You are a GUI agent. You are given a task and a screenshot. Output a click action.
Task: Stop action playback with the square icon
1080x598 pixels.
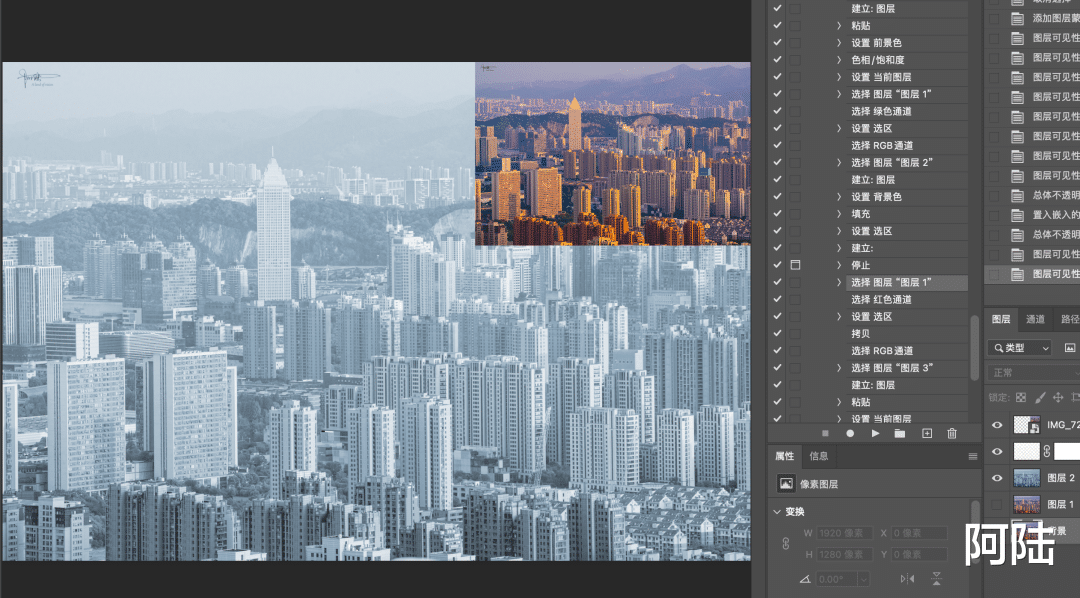point(825,433)
